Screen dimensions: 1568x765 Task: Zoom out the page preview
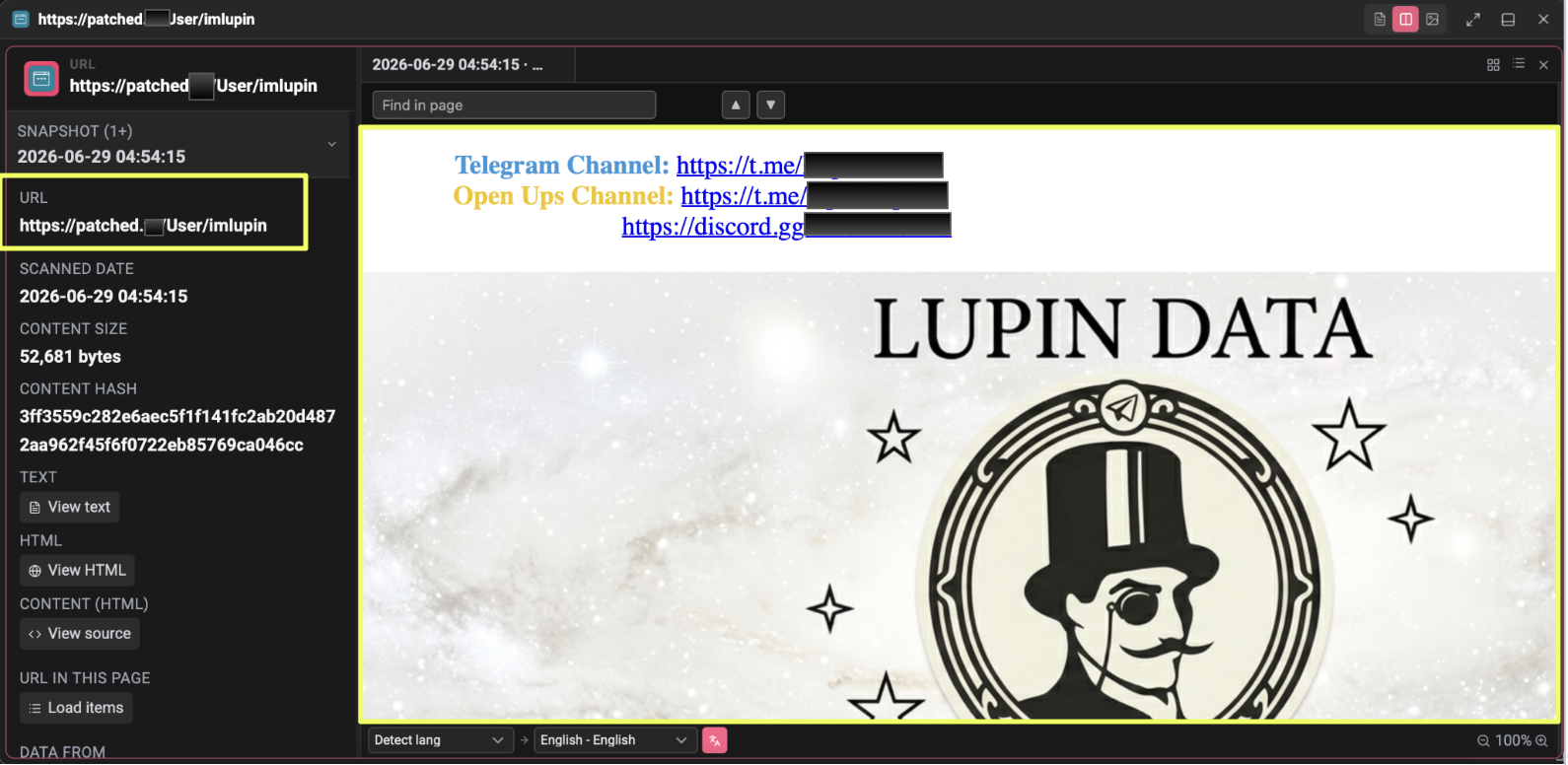pos(1483,740)
